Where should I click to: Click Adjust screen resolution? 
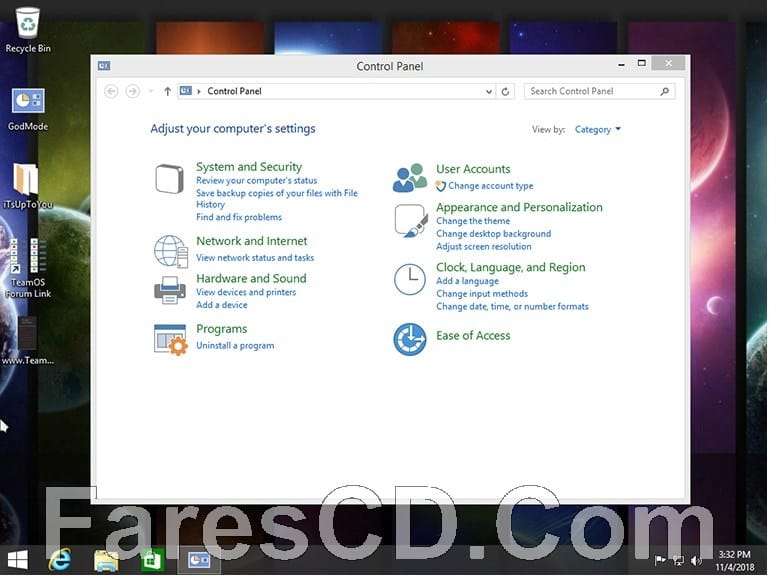point(484,247)
